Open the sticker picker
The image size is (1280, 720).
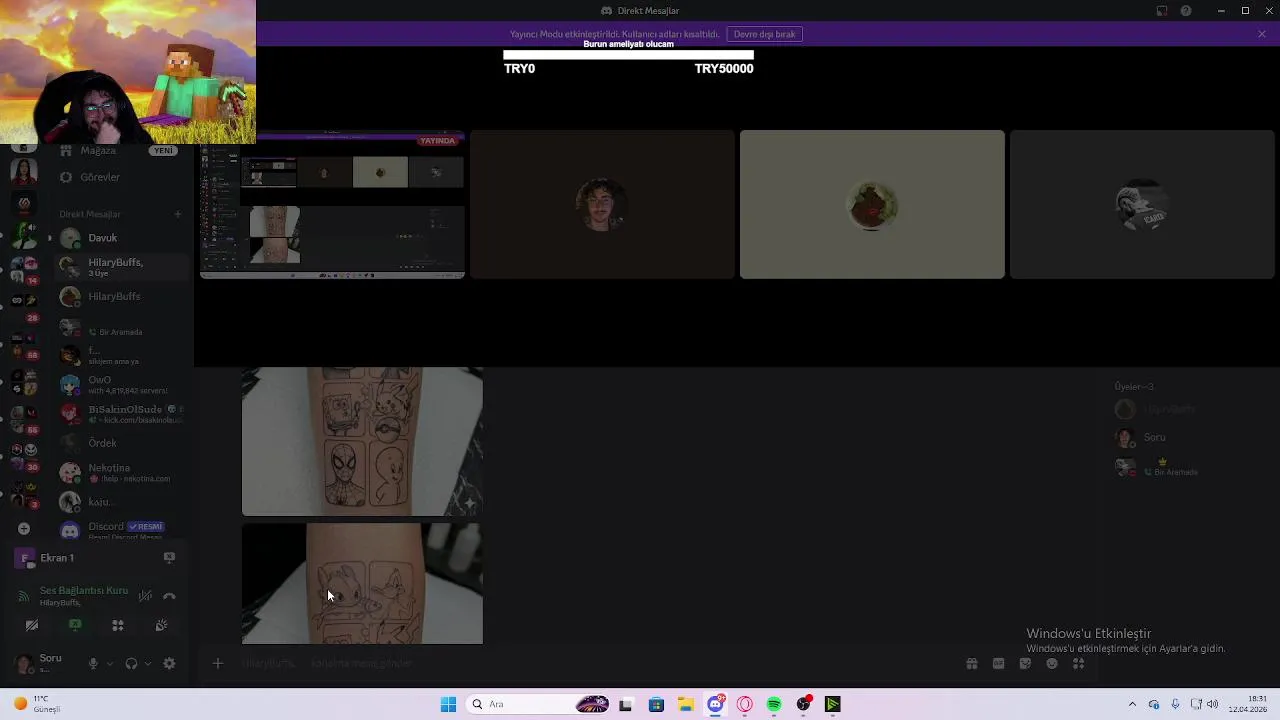1025,664
